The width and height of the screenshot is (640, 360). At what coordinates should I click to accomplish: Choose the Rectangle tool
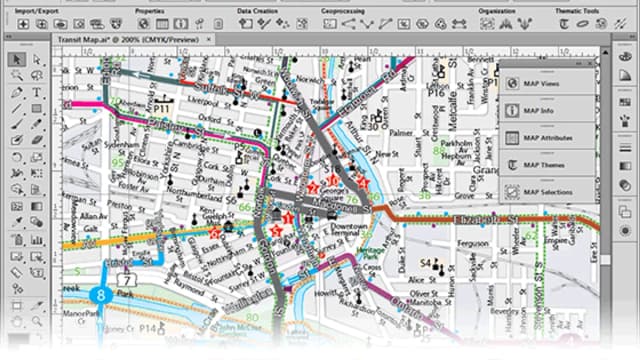coord(37,108)
